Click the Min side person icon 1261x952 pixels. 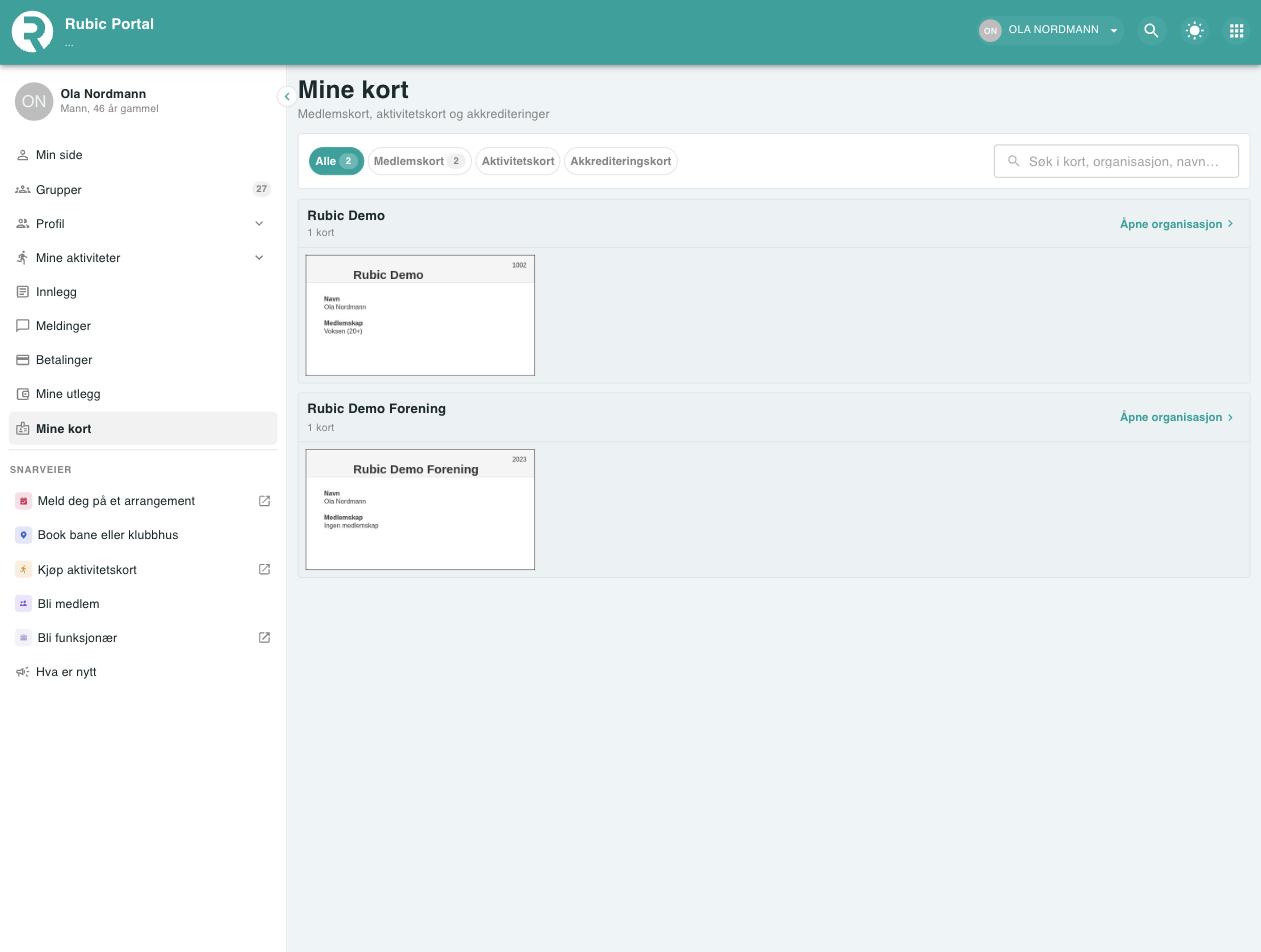(x=23, y=155)
